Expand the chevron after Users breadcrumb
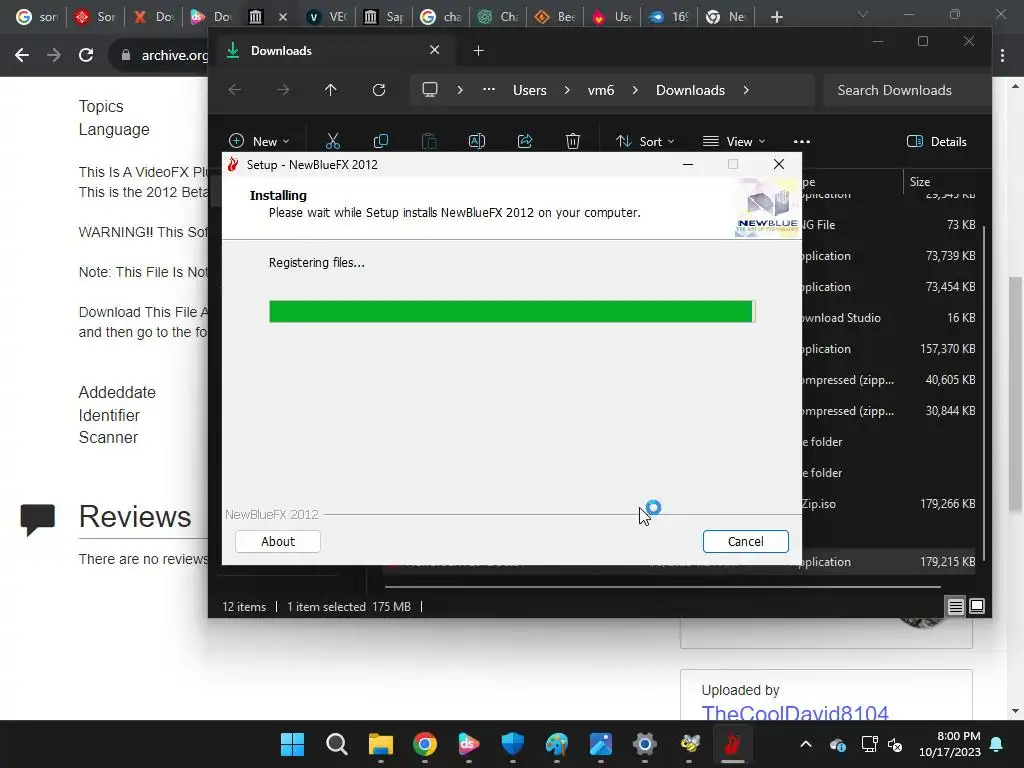The image size is (1024, 768). pos(567,90)
